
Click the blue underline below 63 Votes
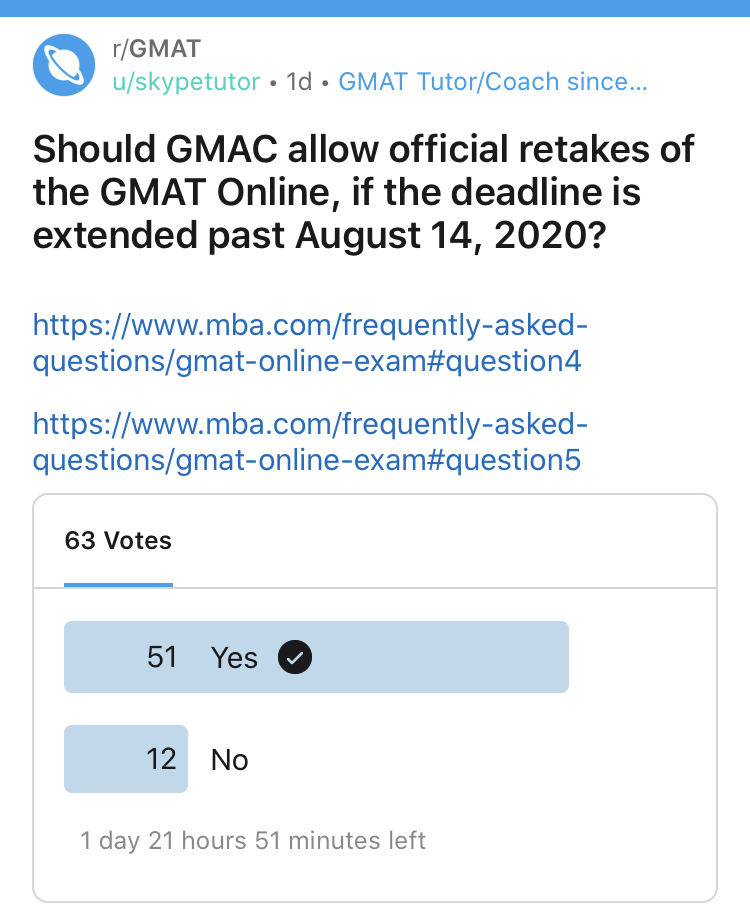click(x=118, y=585)
